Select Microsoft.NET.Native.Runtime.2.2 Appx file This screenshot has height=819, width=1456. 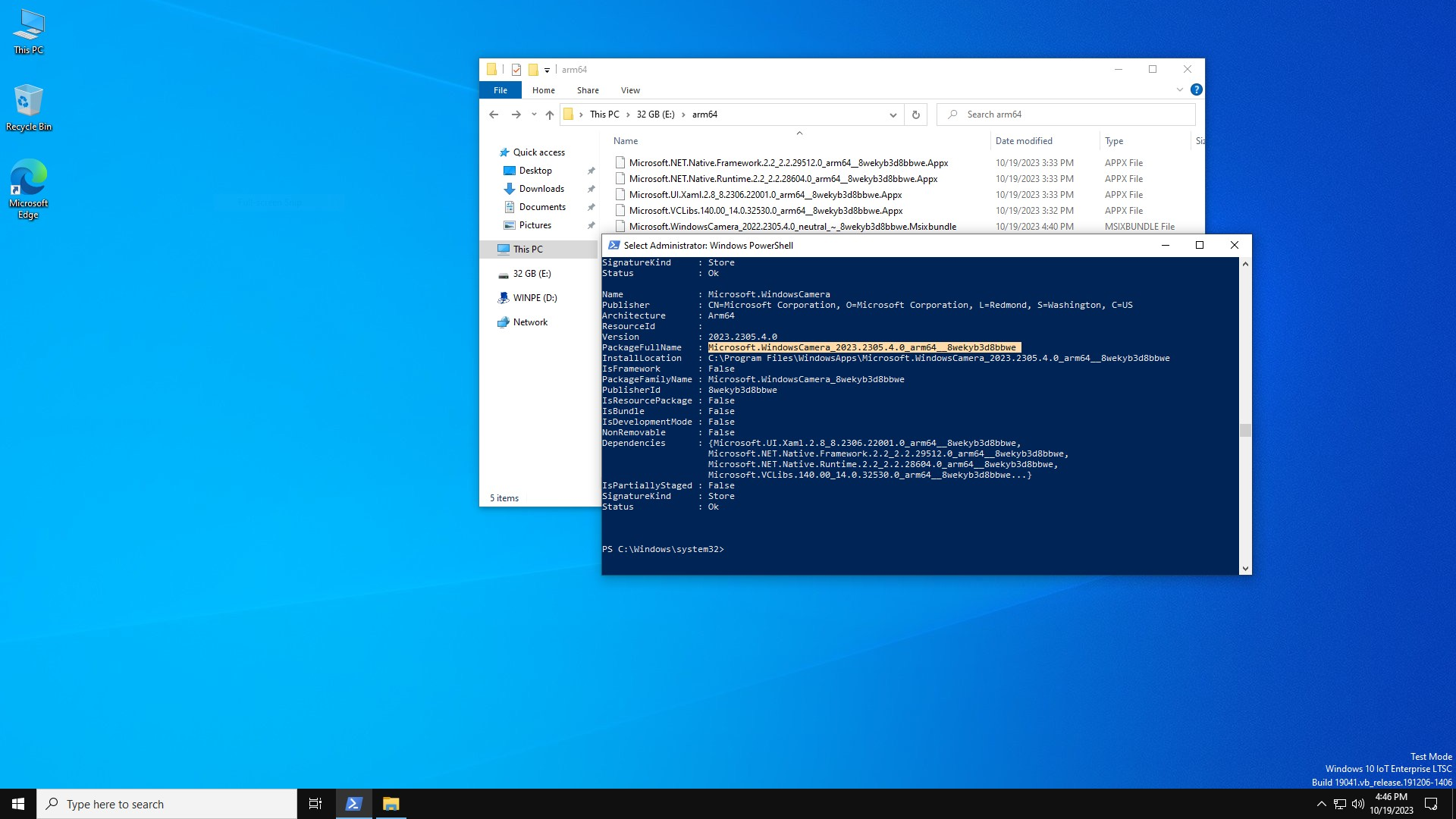(783, 179)
